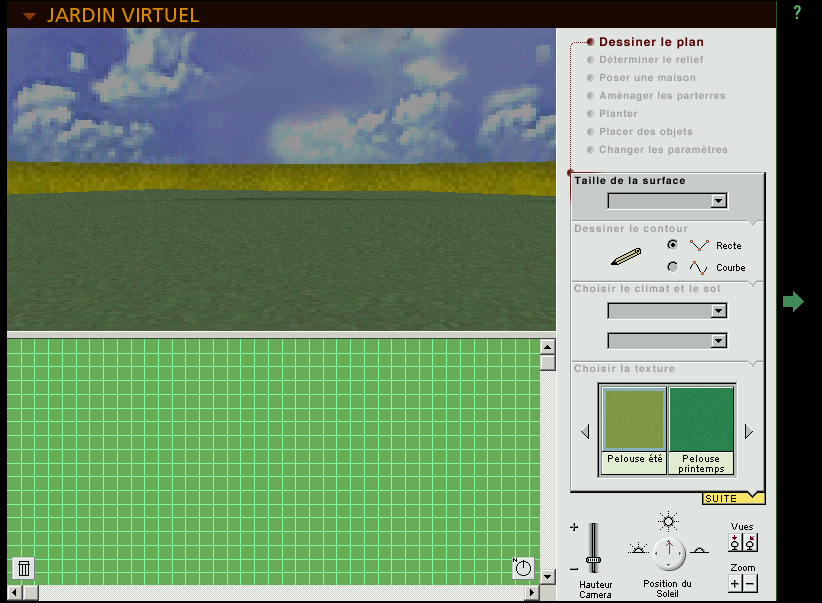822x603 pixels.
Task: Select the Recte line radio button
Action: (x=672, y=244)
